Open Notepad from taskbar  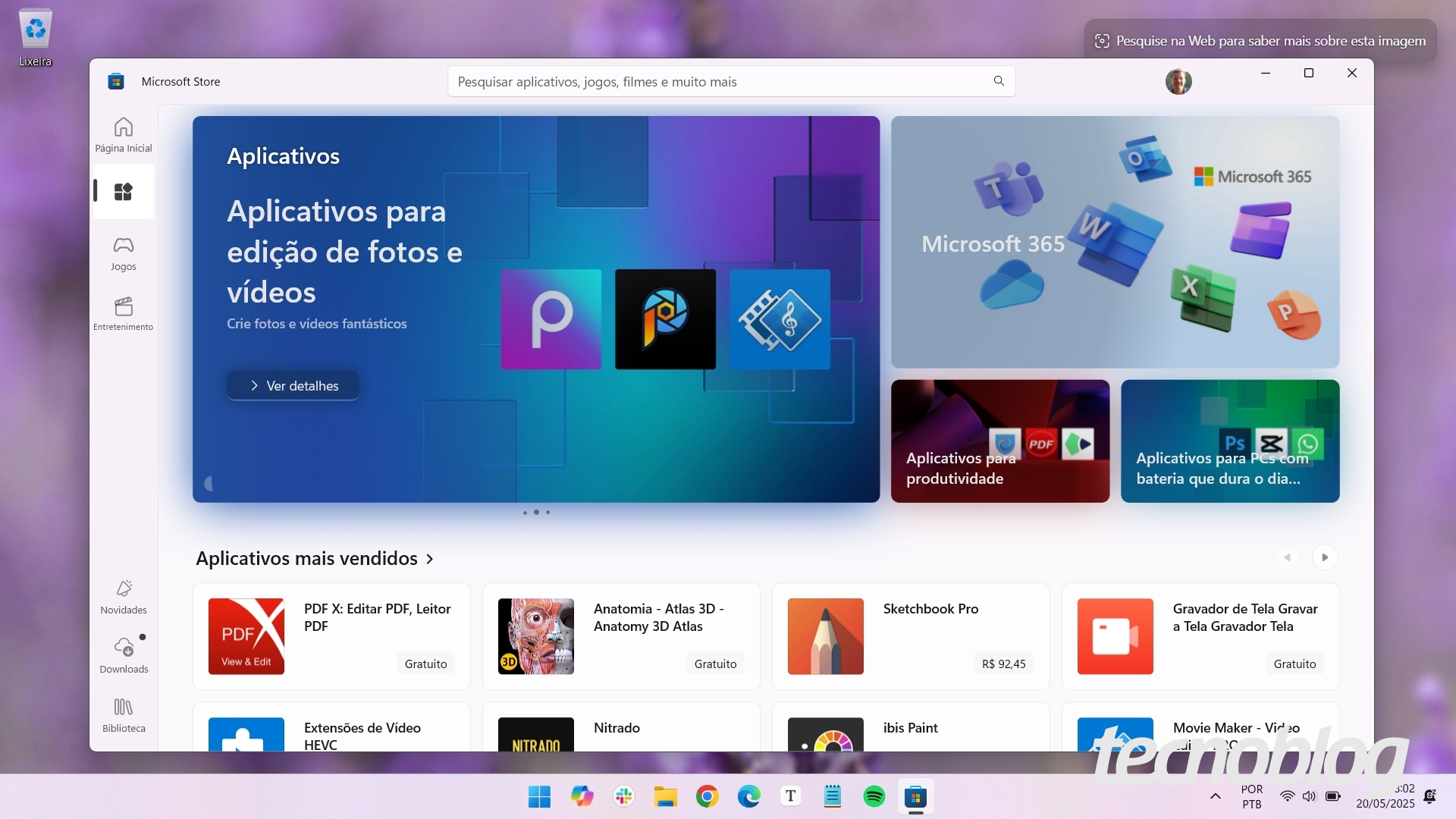tap(833, 796)
